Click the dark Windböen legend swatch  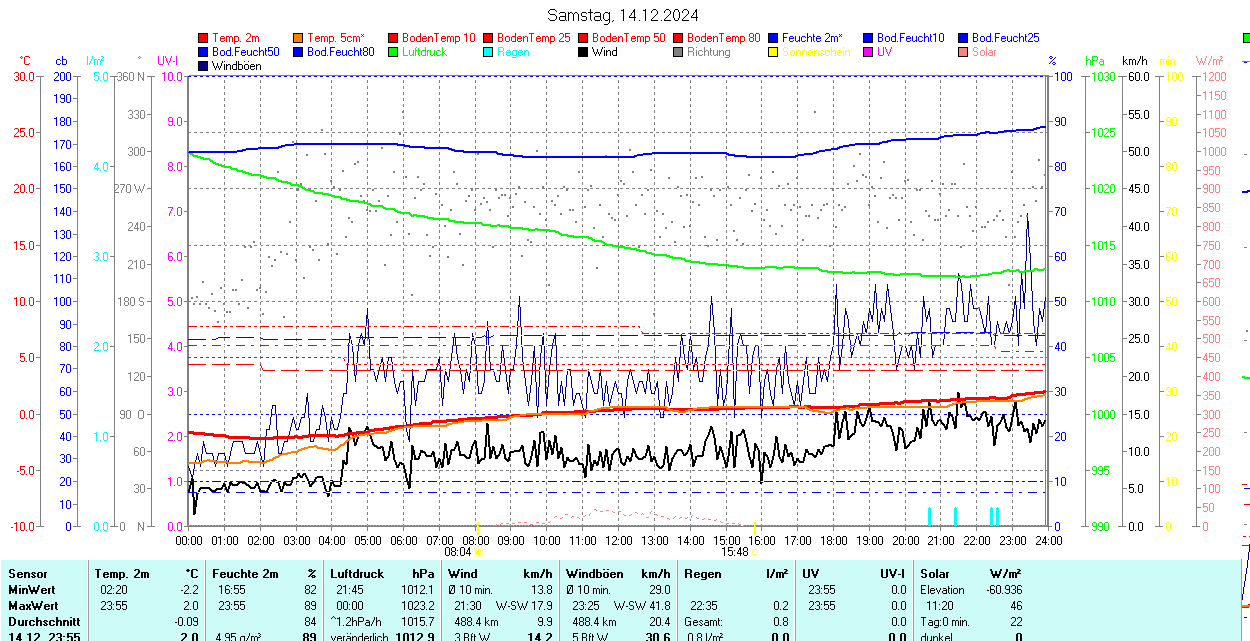pos(204,66)
